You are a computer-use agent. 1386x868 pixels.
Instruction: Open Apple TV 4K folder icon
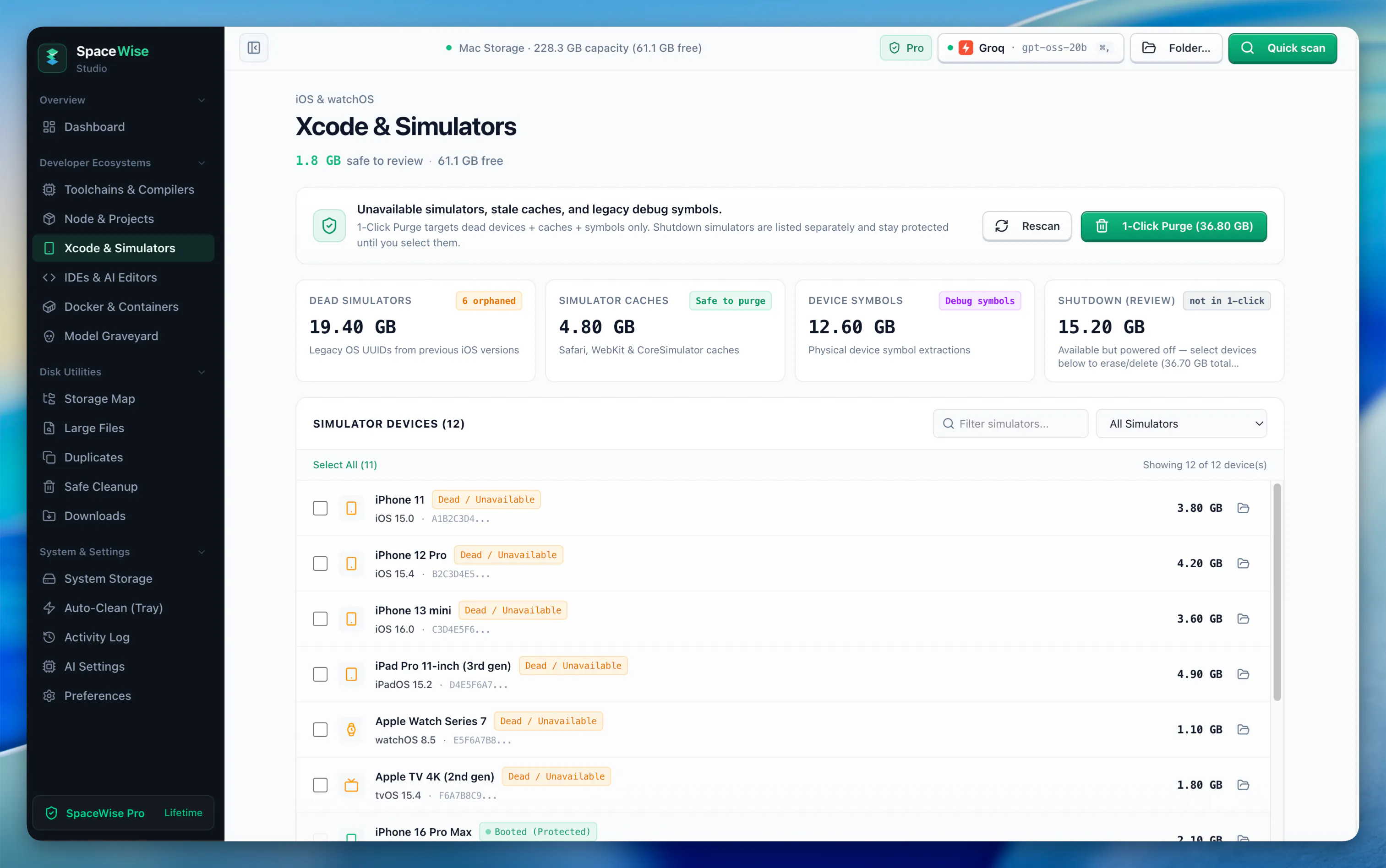coord(1243,785)
